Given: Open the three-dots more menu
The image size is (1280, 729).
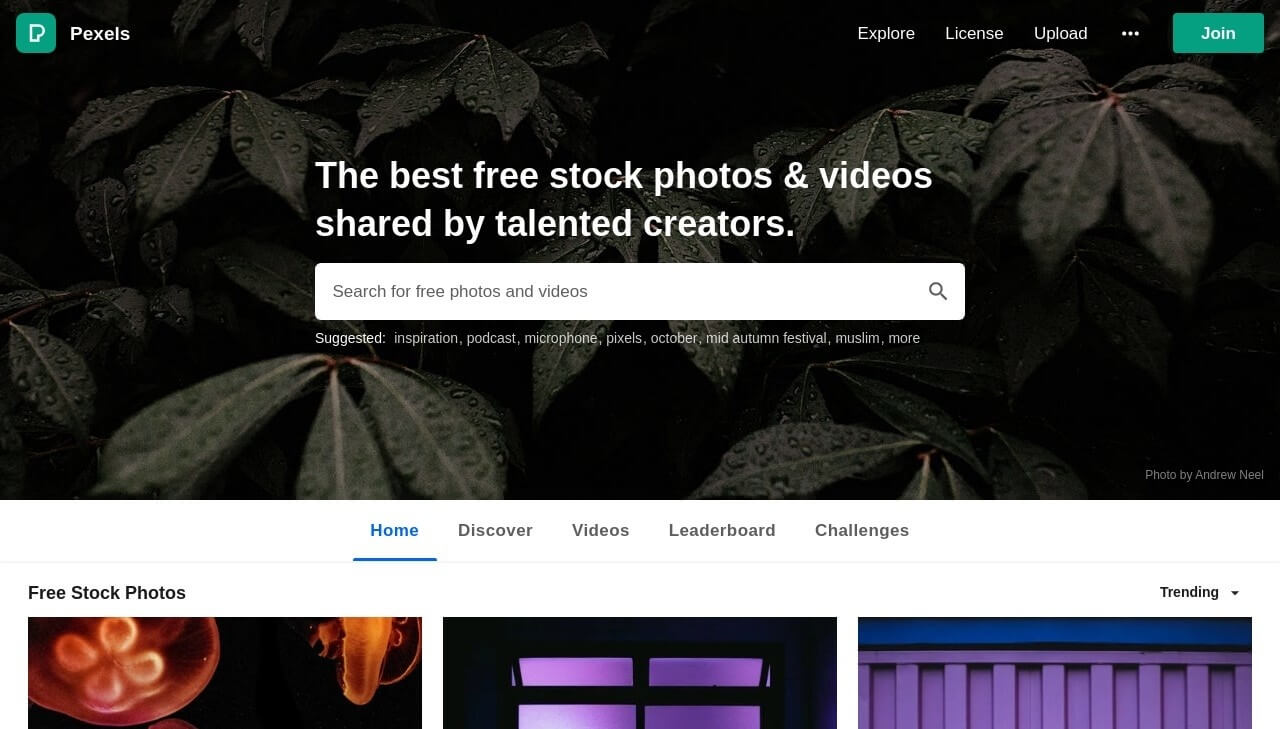Looking at the screenshot, I should (x=1130, y=33).
